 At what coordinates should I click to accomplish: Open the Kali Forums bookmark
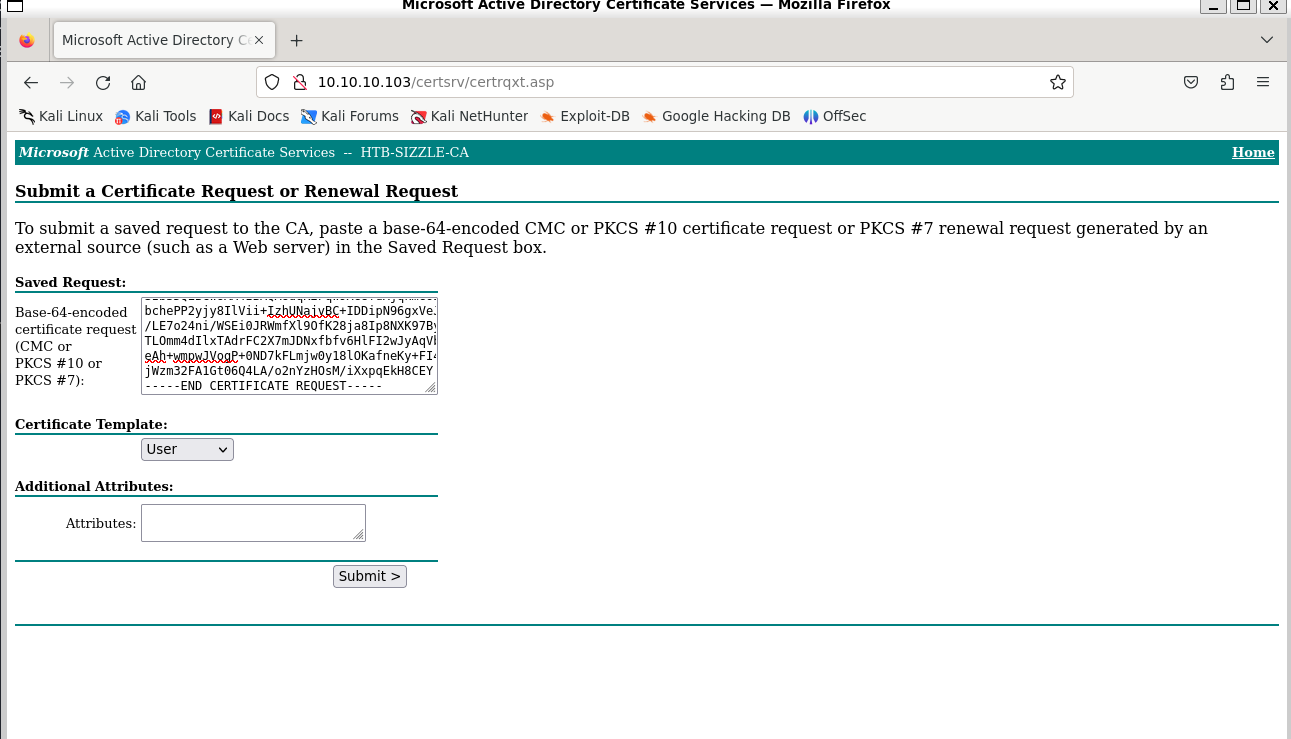click(x=350, y=116)
